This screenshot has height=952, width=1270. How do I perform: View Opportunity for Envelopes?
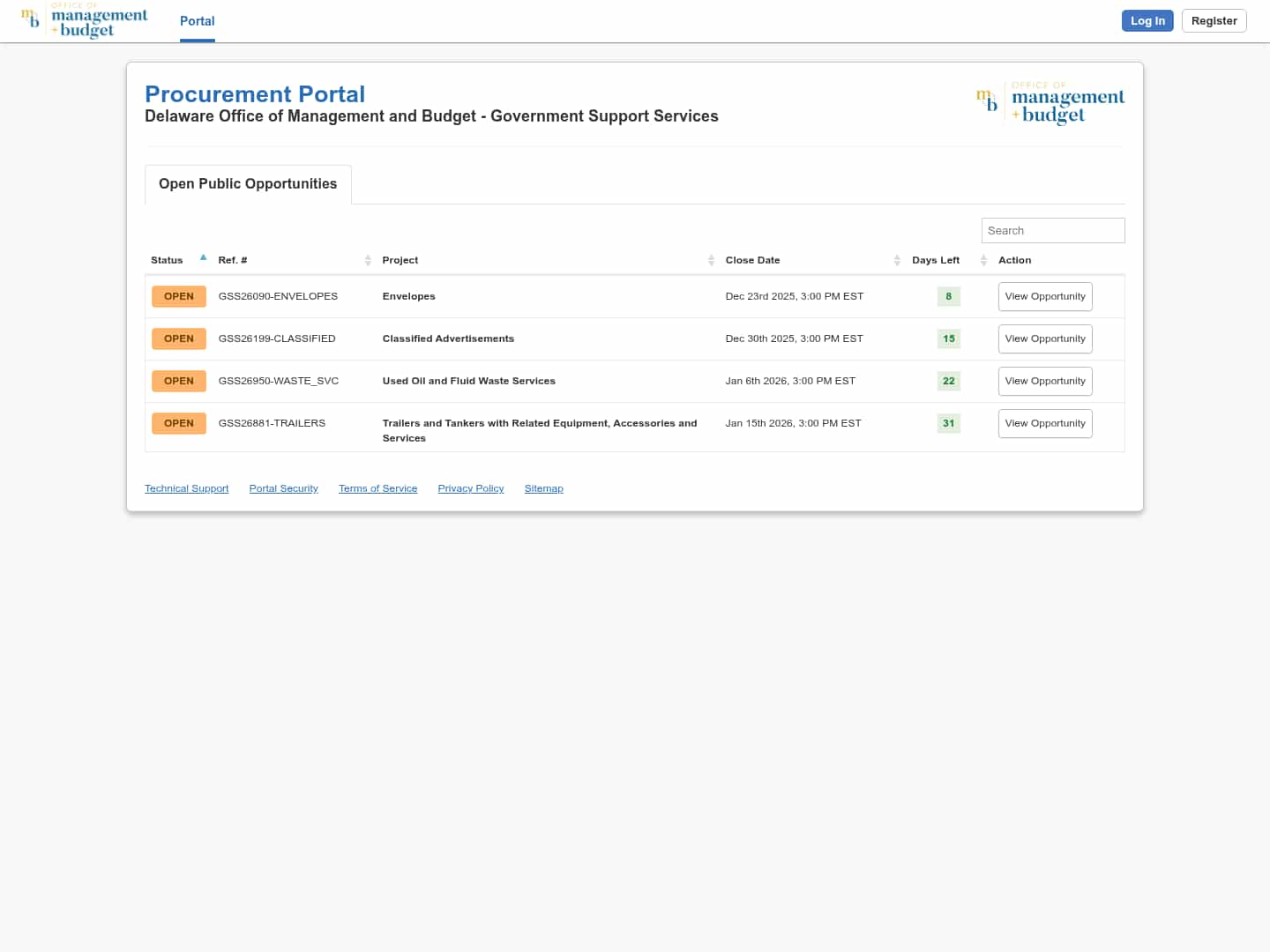click(1045, 296)
